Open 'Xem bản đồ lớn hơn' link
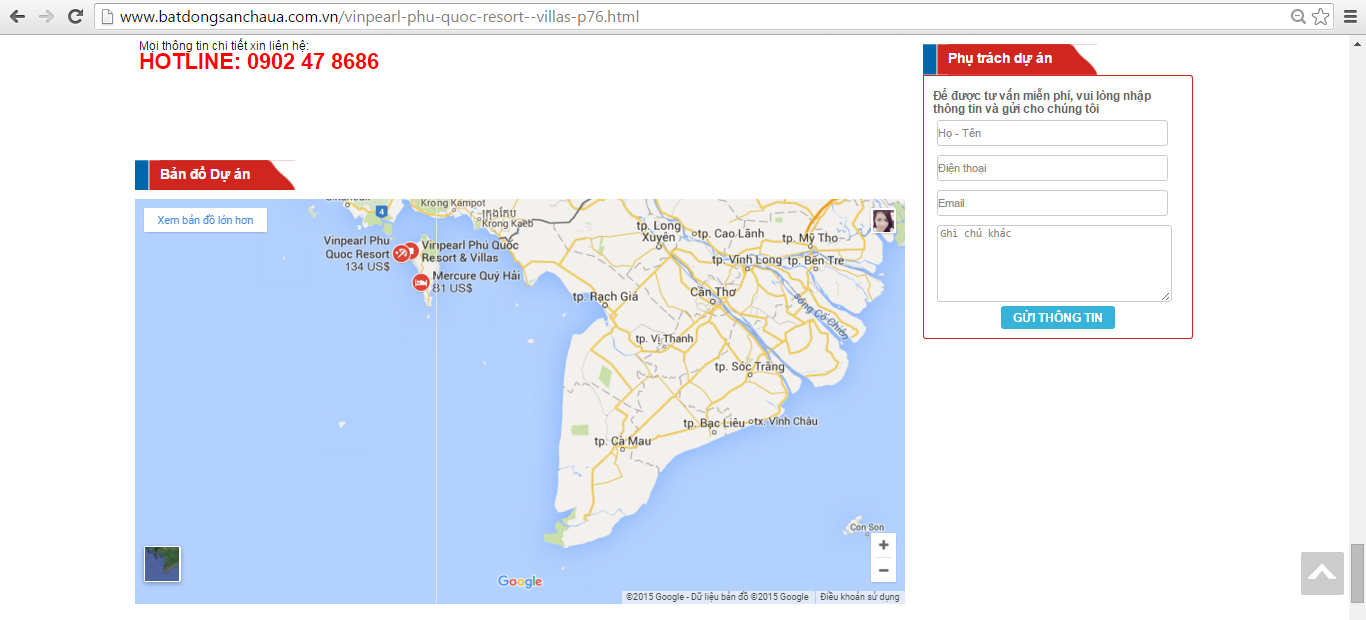The image size is (1366, 620). [x=205, y=220]
